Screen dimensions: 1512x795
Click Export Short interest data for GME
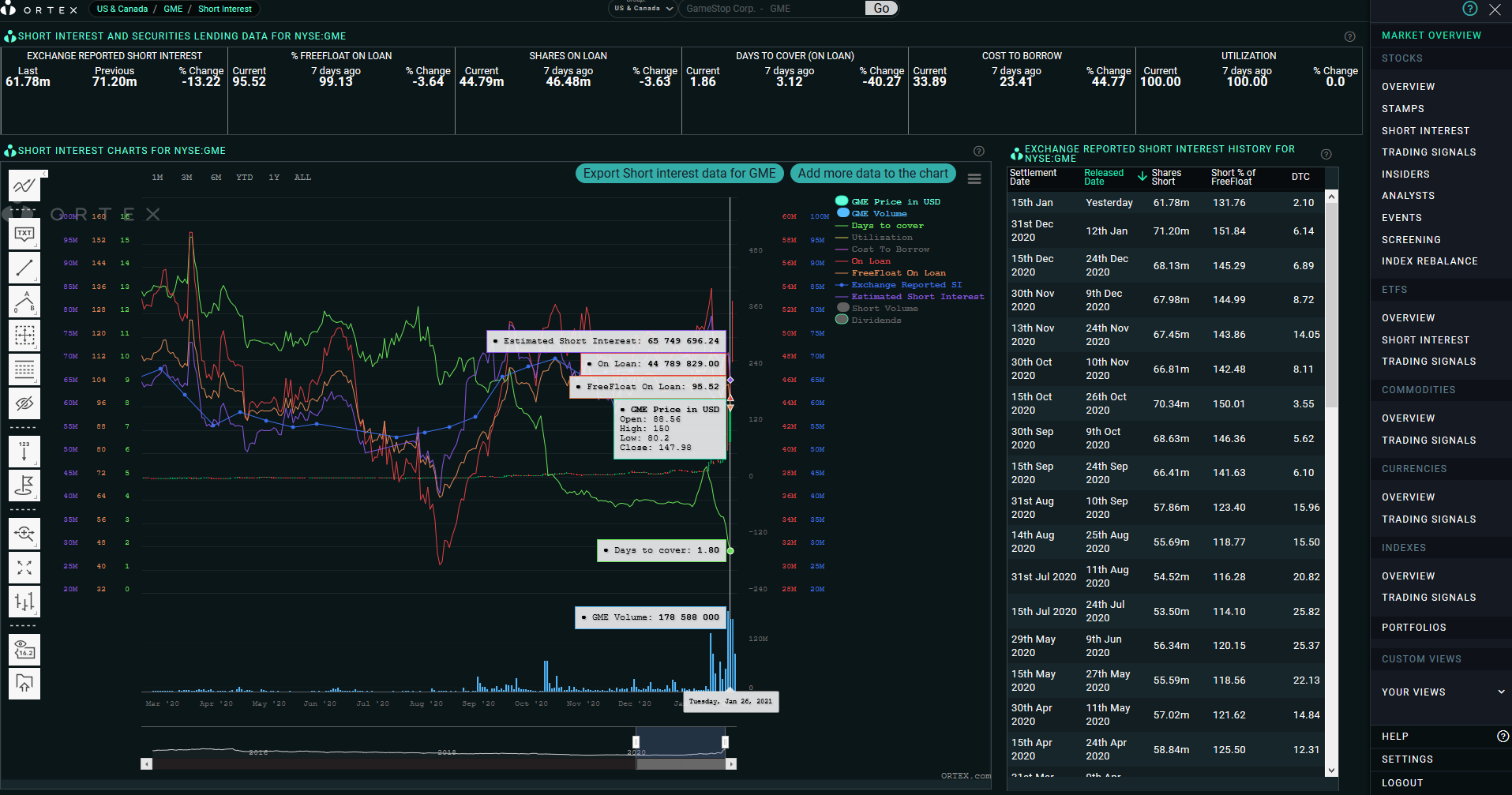click(x=680, y=174)
